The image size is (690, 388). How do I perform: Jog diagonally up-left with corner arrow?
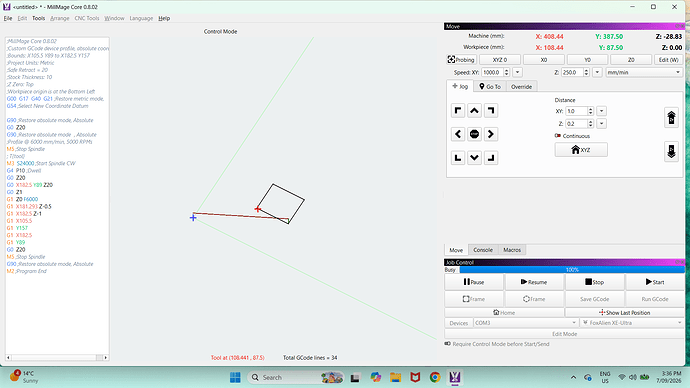(458, 111)
